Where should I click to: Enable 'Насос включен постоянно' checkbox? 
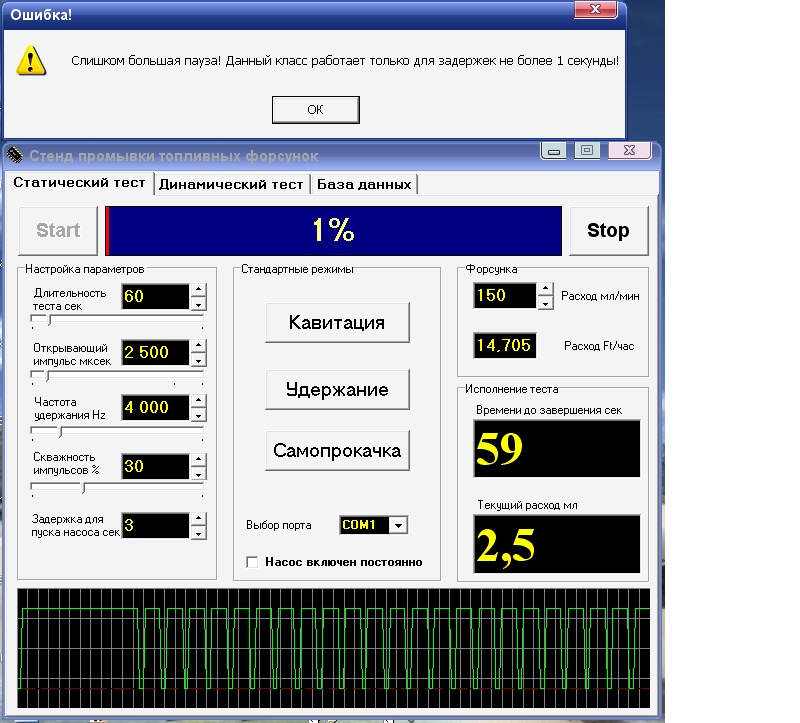tap(252, 562)
